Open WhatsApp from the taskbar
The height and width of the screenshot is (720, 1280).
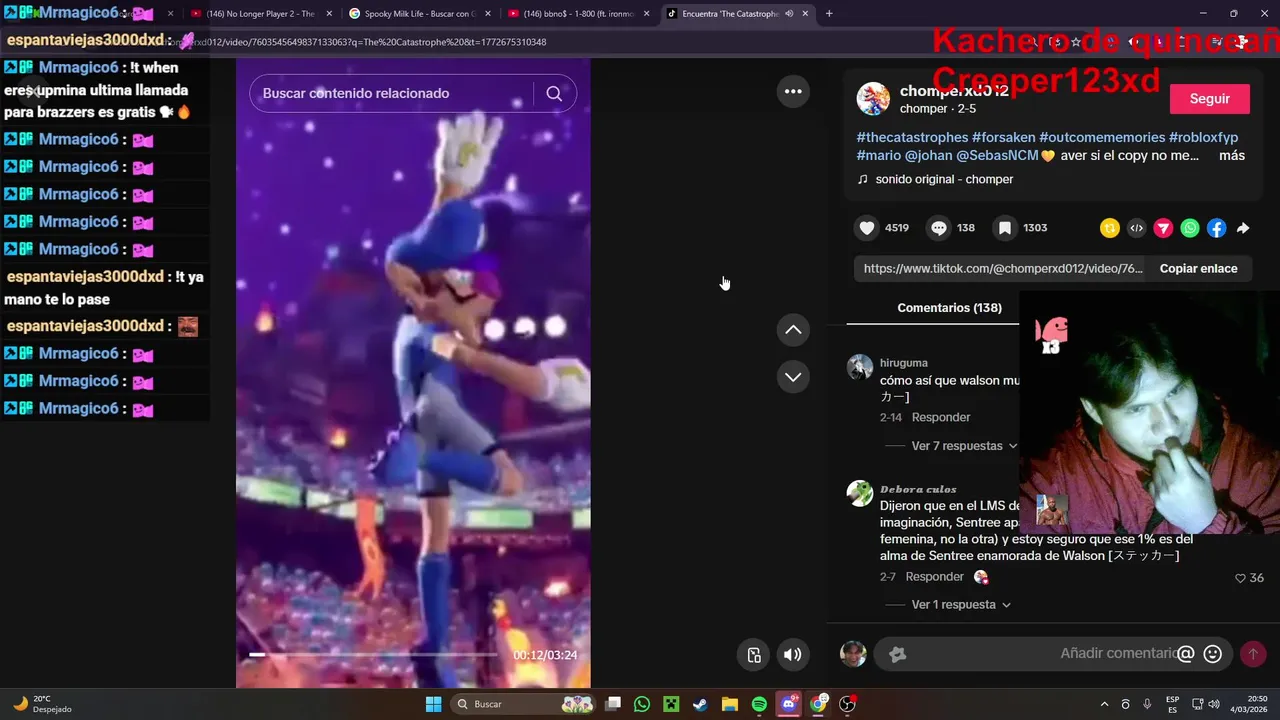642,704
